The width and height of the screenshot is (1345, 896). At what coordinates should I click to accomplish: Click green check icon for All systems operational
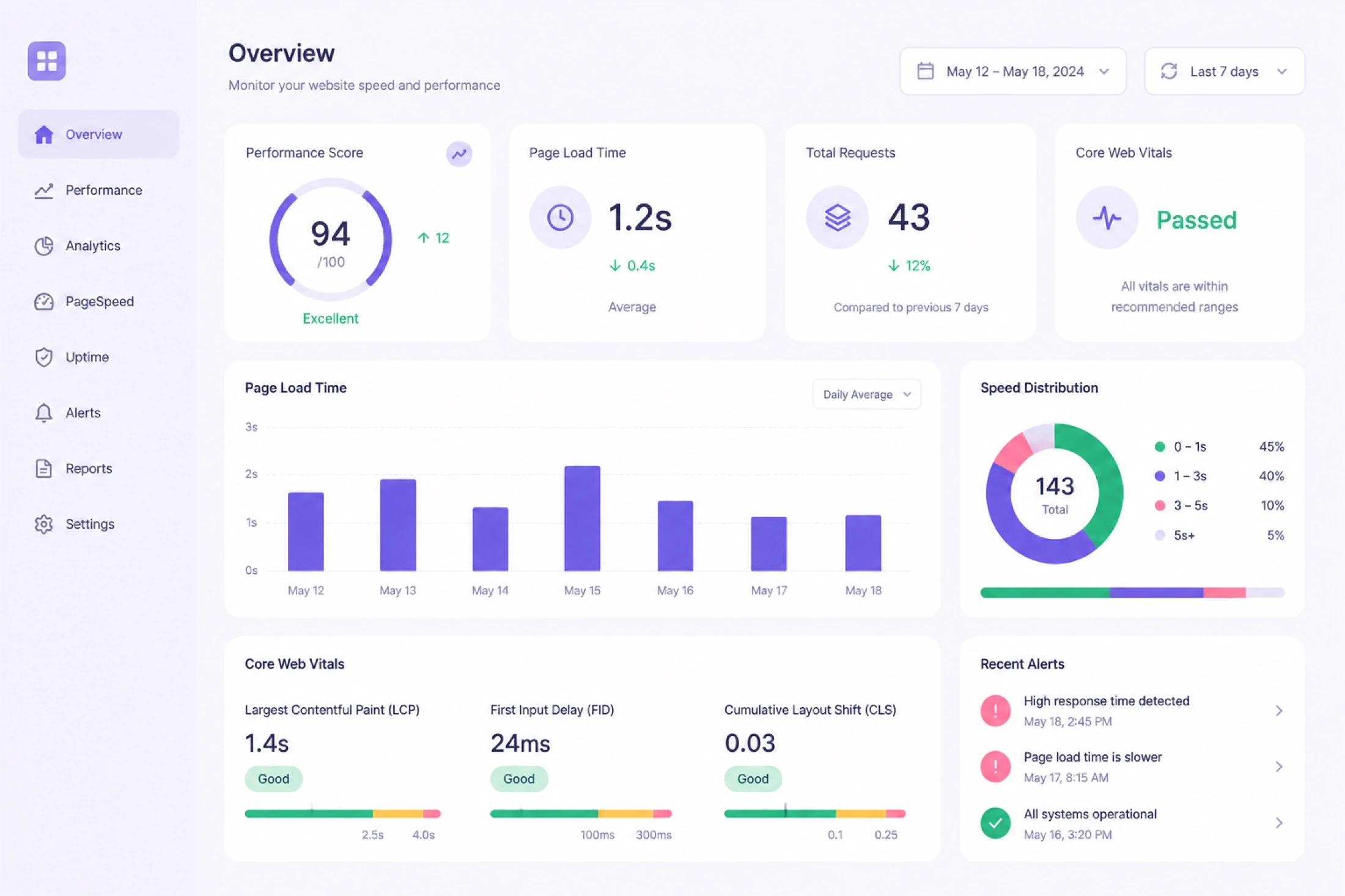coord(995,823)
